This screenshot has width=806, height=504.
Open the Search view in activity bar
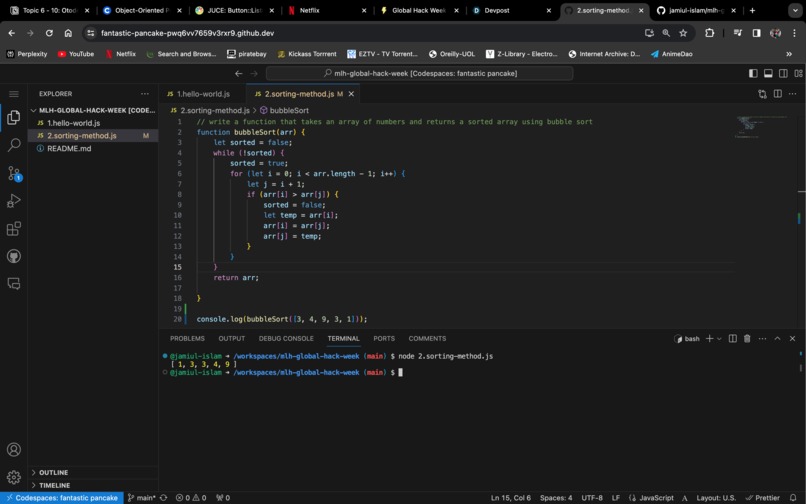tap(14, 145)
